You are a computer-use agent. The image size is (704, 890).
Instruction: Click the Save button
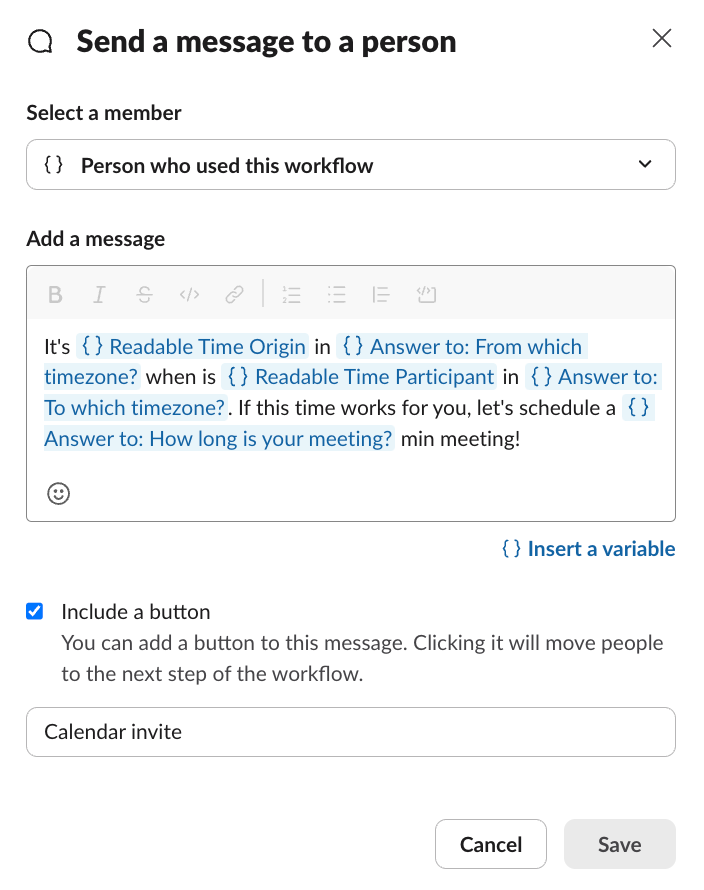619,844
